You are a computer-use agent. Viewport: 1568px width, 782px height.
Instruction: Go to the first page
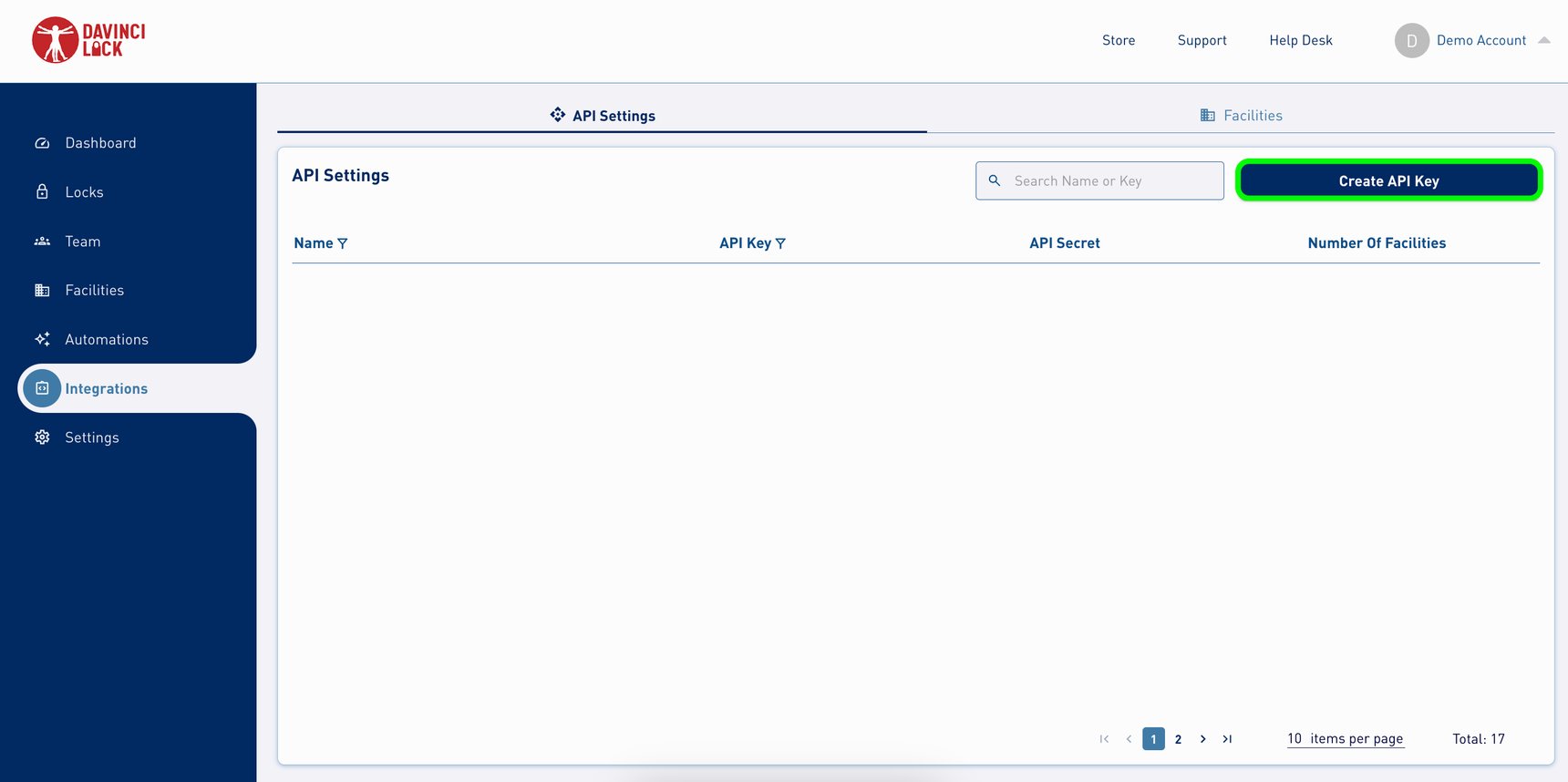(x=1104, y=739)
